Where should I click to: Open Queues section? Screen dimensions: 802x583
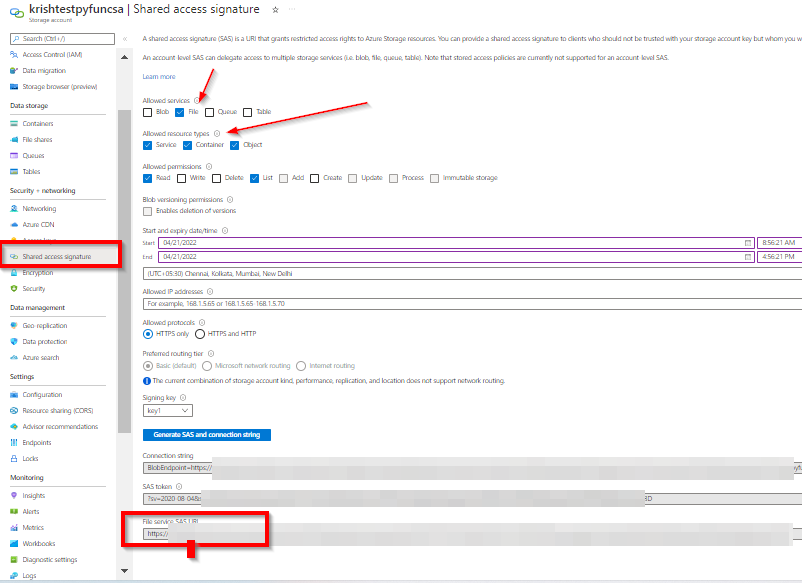[x=33, y=155]
